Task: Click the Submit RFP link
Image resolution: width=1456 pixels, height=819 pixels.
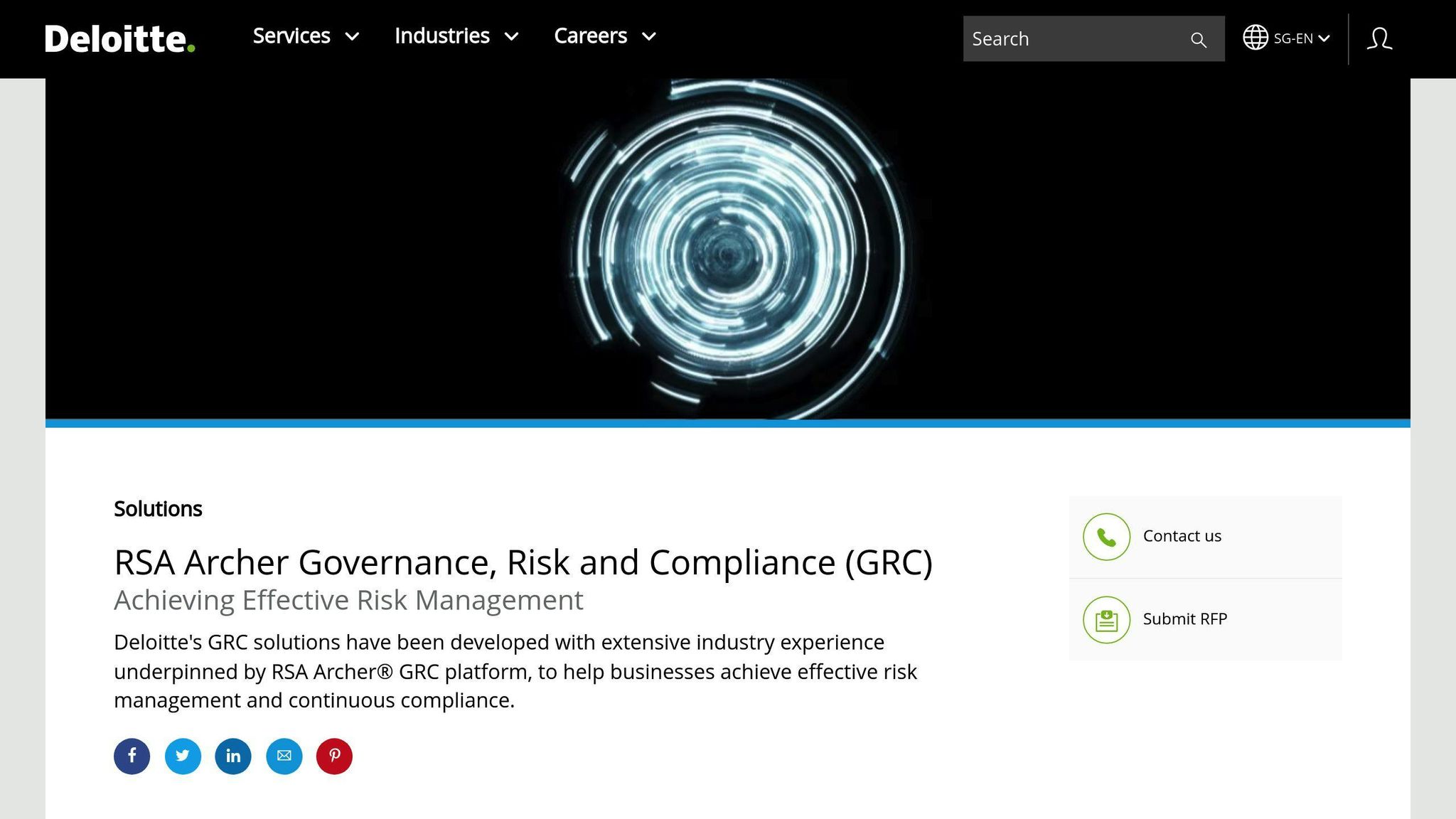Action: (x=1184, y=619)
